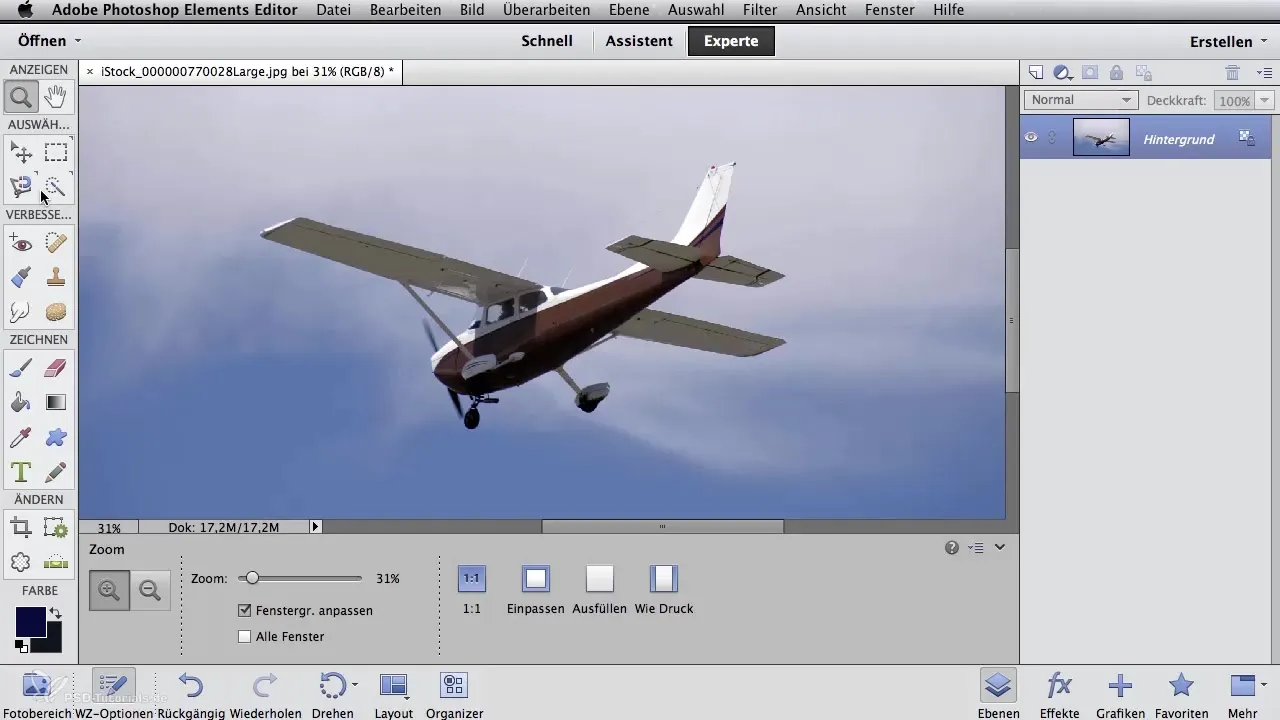Show the Ebenen layers panel
1280x720 pixels.
click(x=998, y=693)
